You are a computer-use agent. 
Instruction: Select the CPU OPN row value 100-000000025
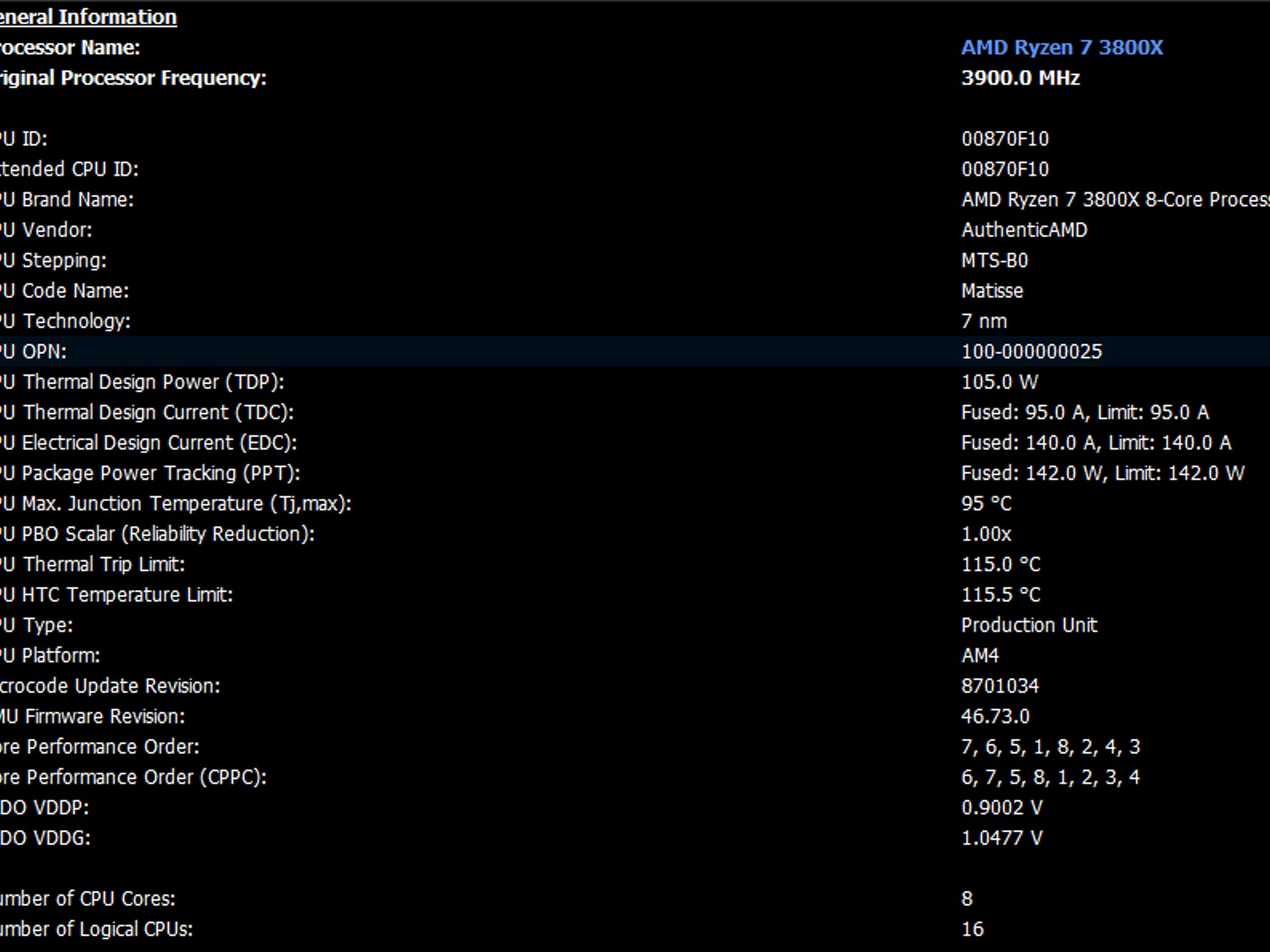[1031, 351]
